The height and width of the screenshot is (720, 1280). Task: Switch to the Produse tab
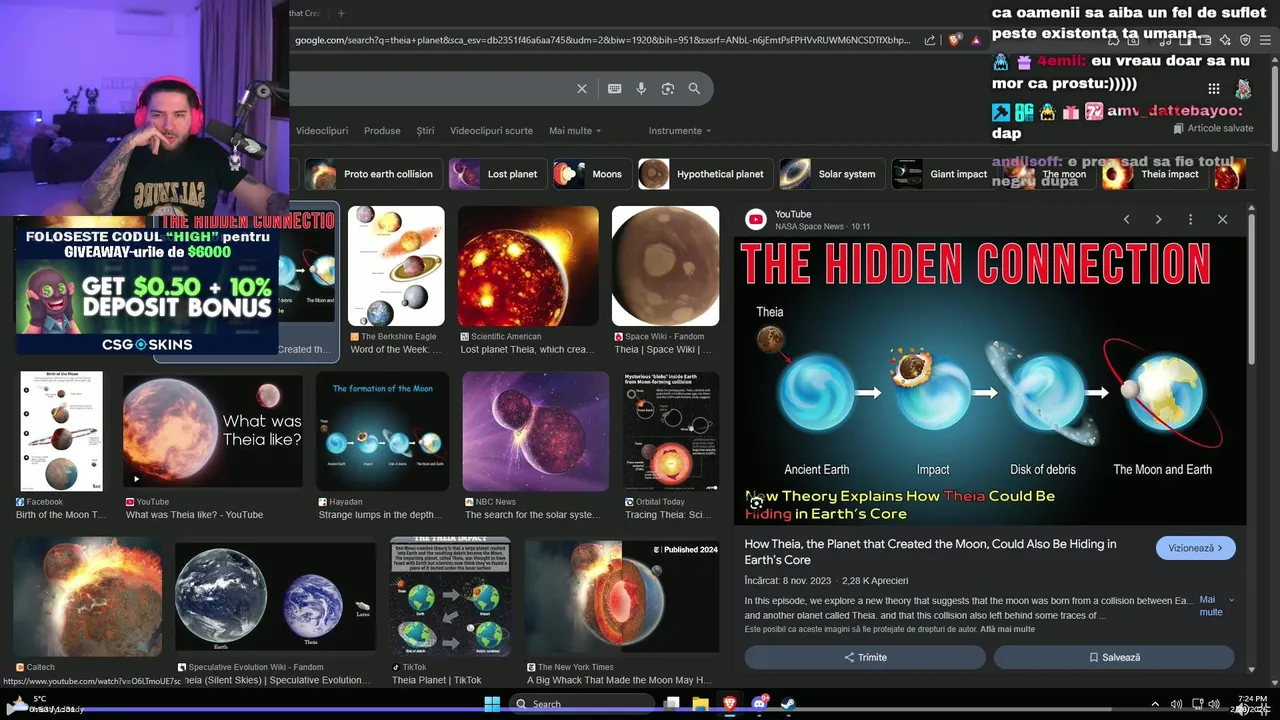click(x=382, y=131)
